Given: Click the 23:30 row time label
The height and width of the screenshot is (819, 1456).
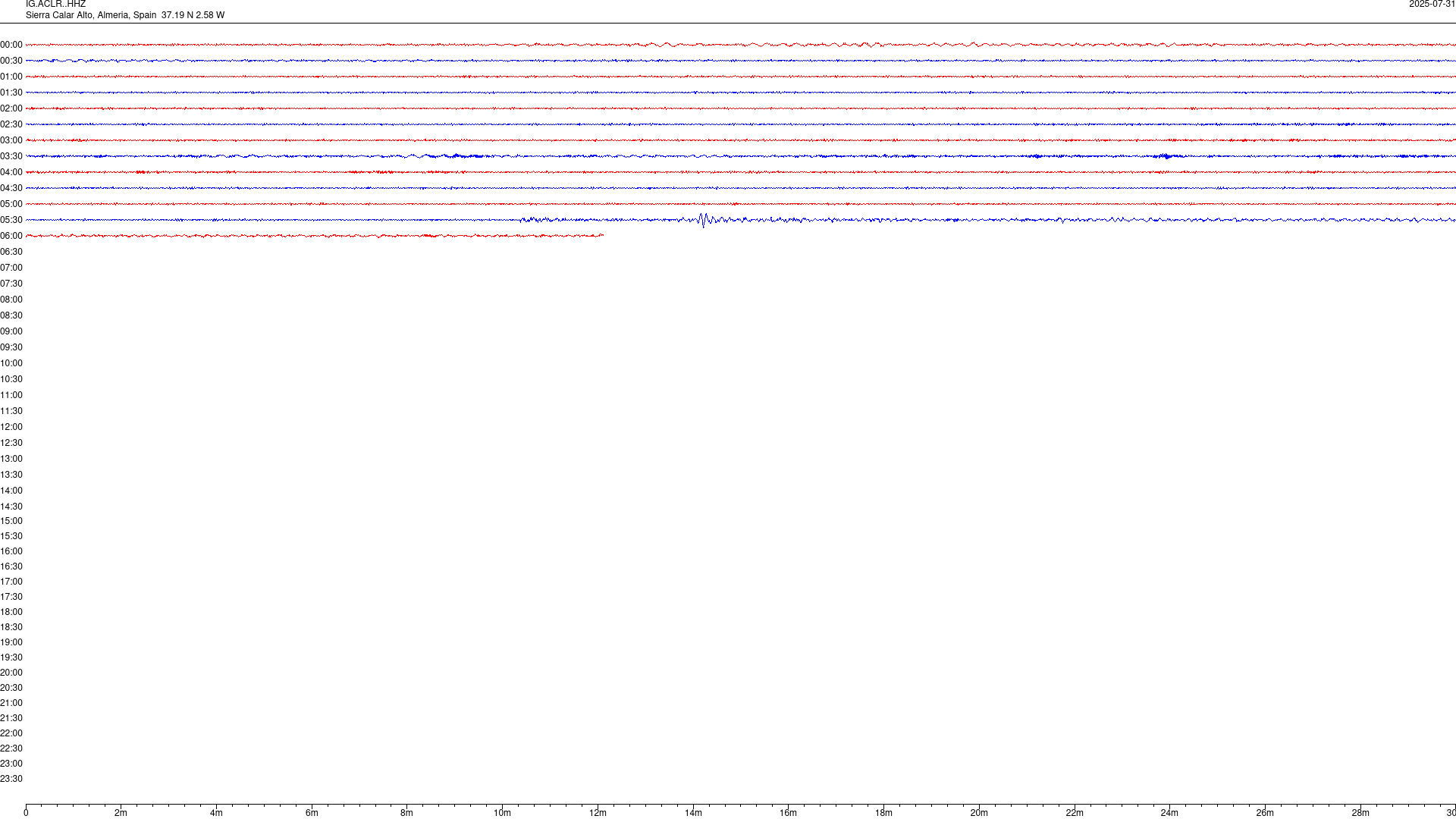Looking at the screenshot, I should point(11,779).
